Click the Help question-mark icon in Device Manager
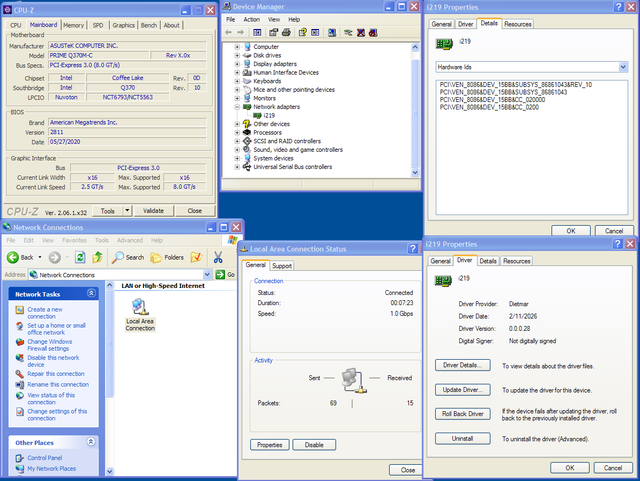Image resolution: width=640 pixels, height=481 pixels. pyautogui.click(x=302, y=33)
